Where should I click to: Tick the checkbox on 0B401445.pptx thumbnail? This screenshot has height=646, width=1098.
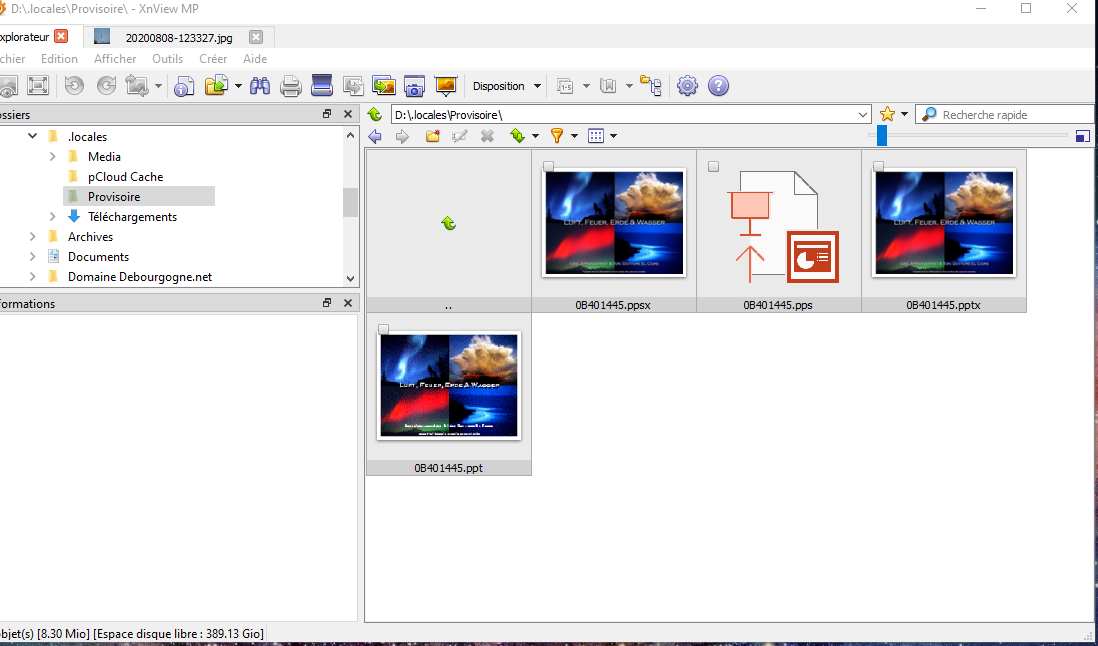pos(879,166)
